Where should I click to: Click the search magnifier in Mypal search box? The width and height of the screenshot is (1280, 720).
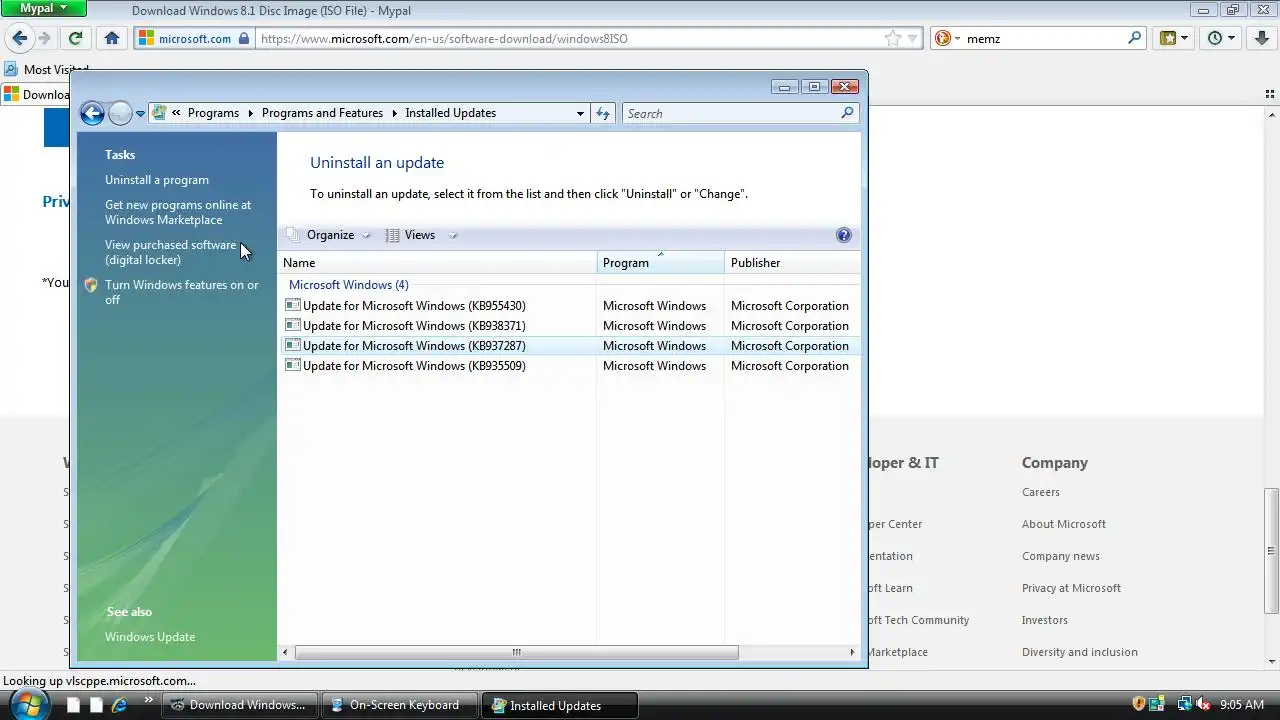pos(1134,38)
